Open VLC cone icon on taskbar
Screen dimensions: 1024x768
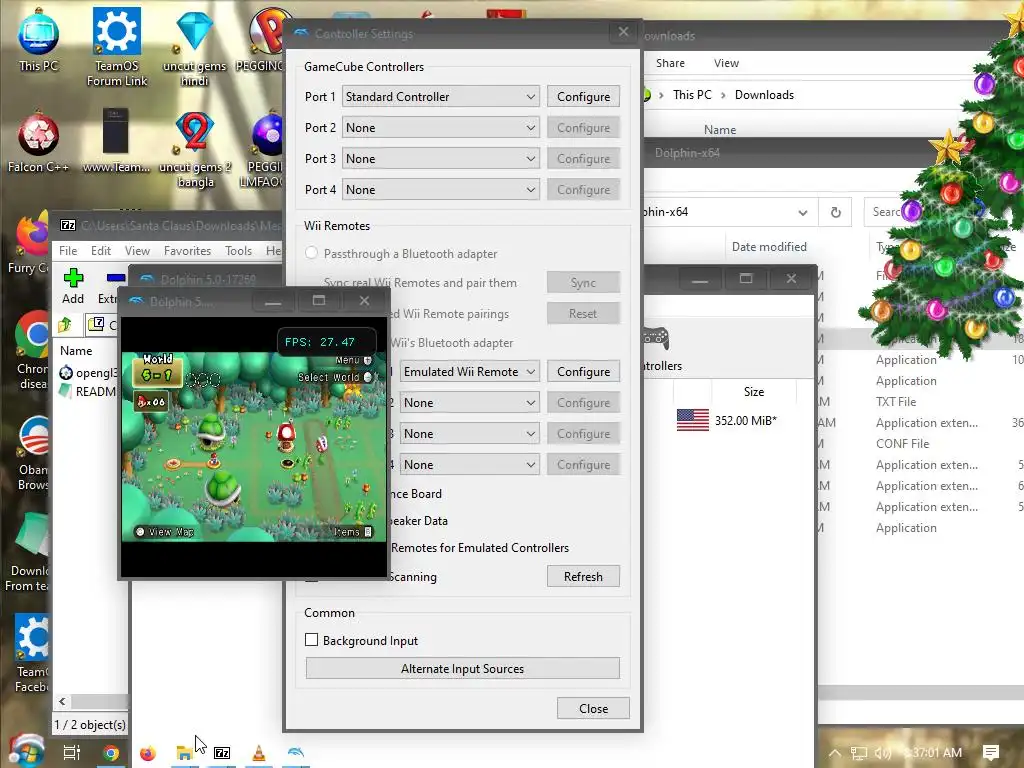pyautogui.click(x=259, y=753)
